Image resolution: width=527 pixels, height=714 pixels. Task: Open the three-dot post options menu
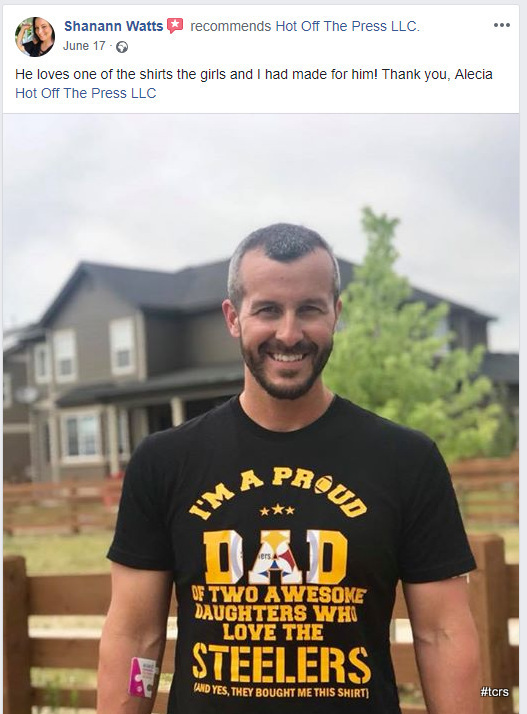click(501, 25)
